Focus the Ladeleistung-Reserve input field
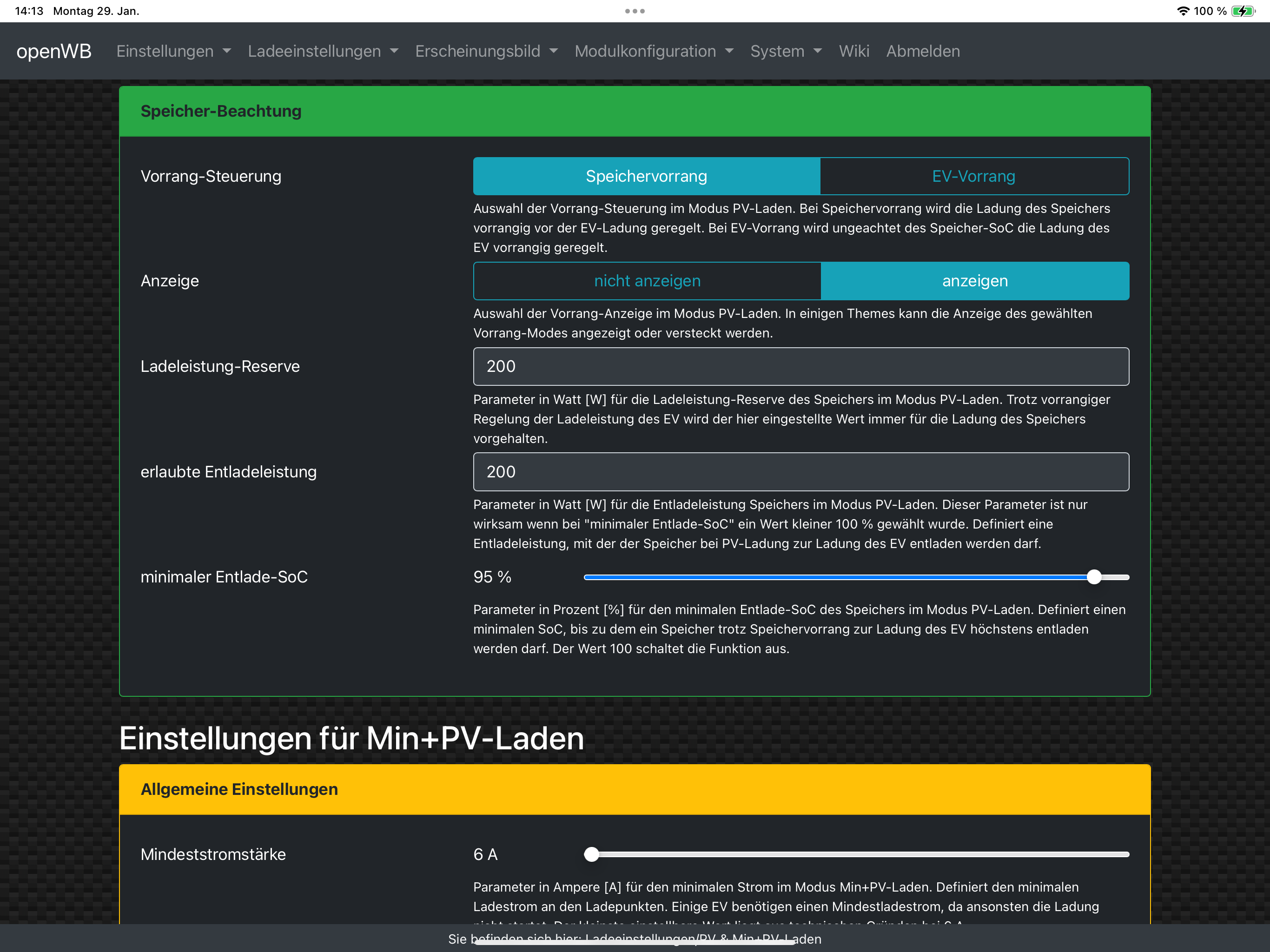 click(x=800, y=366)
